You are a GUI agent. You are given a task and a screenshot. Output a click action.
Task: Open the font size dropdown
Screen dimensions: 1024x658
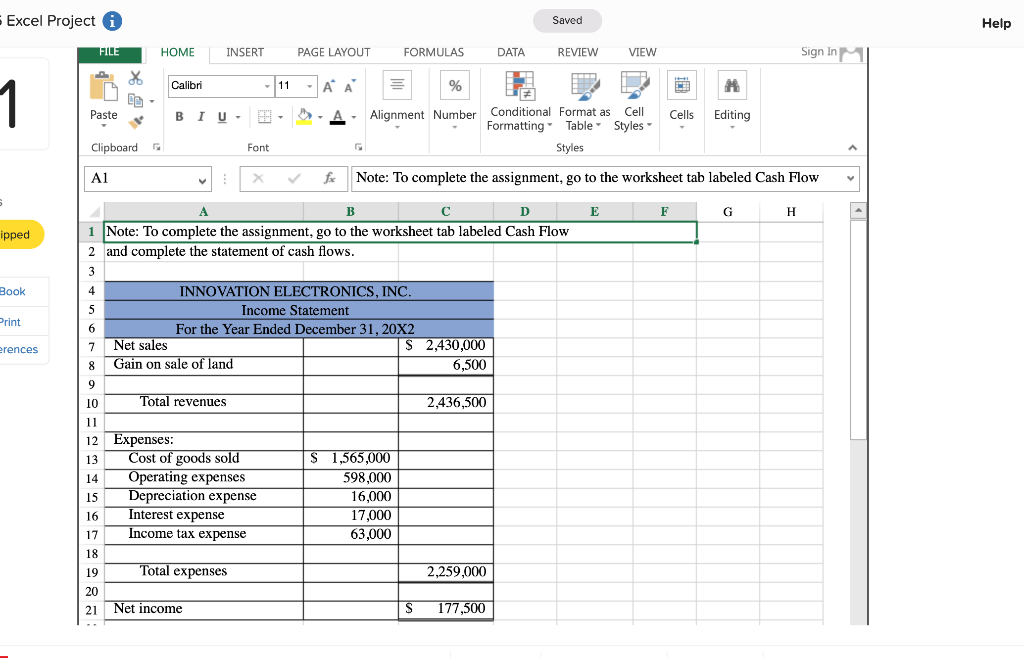click(x=309, y=86)
